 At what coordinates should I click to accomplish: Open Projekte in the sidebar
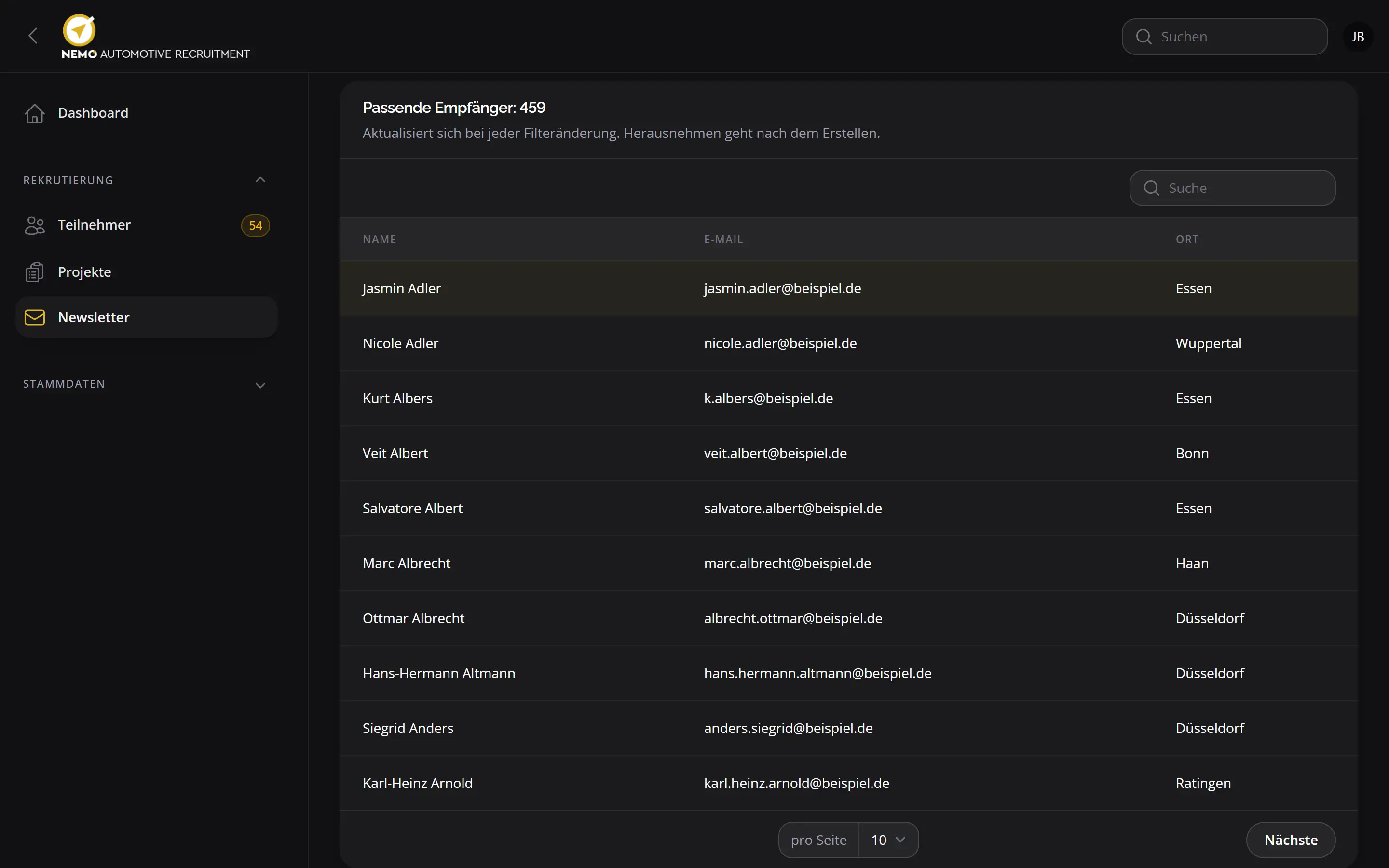coord(146,272)
